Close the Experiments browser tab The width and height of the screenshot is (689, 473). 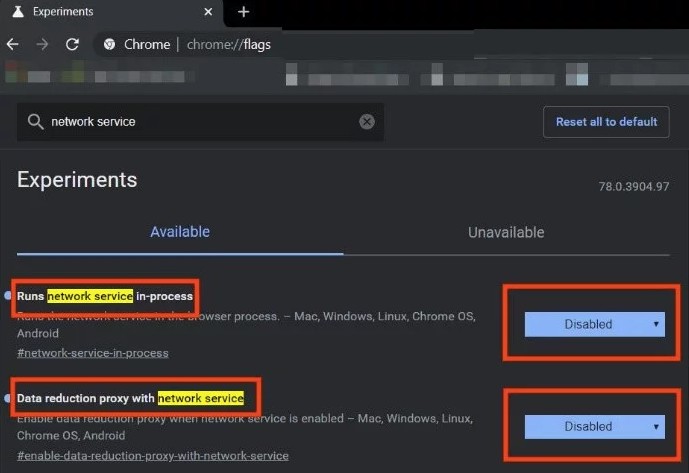pyautogui.click(x=207, y=12)
